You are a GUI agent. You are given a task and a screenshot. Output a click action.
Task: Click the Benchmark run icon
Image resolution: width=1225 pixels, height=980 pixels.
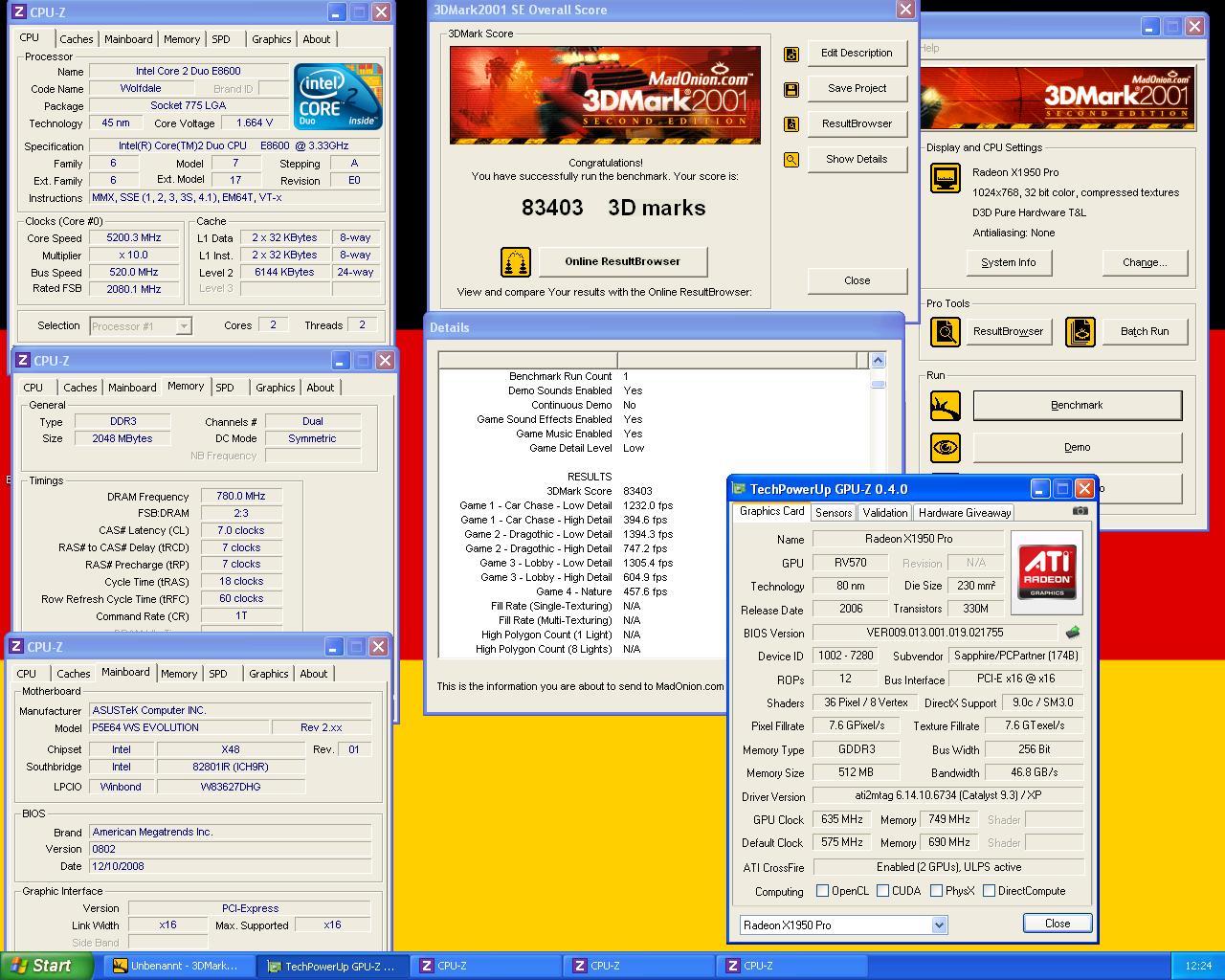point(946,406)
